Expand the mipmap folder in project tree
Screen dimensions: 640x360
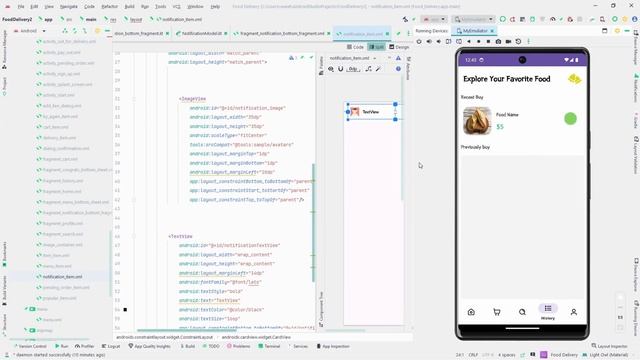26,330
